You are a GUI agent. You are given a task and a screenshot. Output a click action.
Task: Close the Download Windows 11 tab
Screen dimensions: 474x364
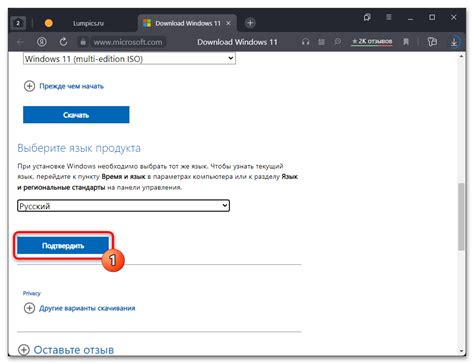click(x=228, y=23)
